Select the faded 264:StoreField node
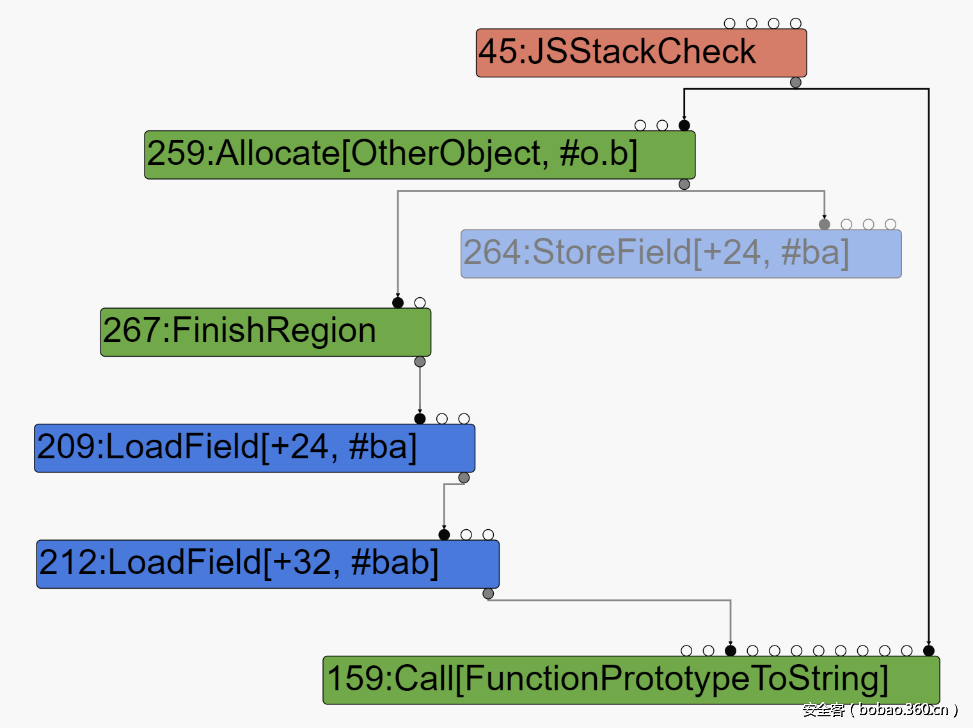 [x=680, y=254]
